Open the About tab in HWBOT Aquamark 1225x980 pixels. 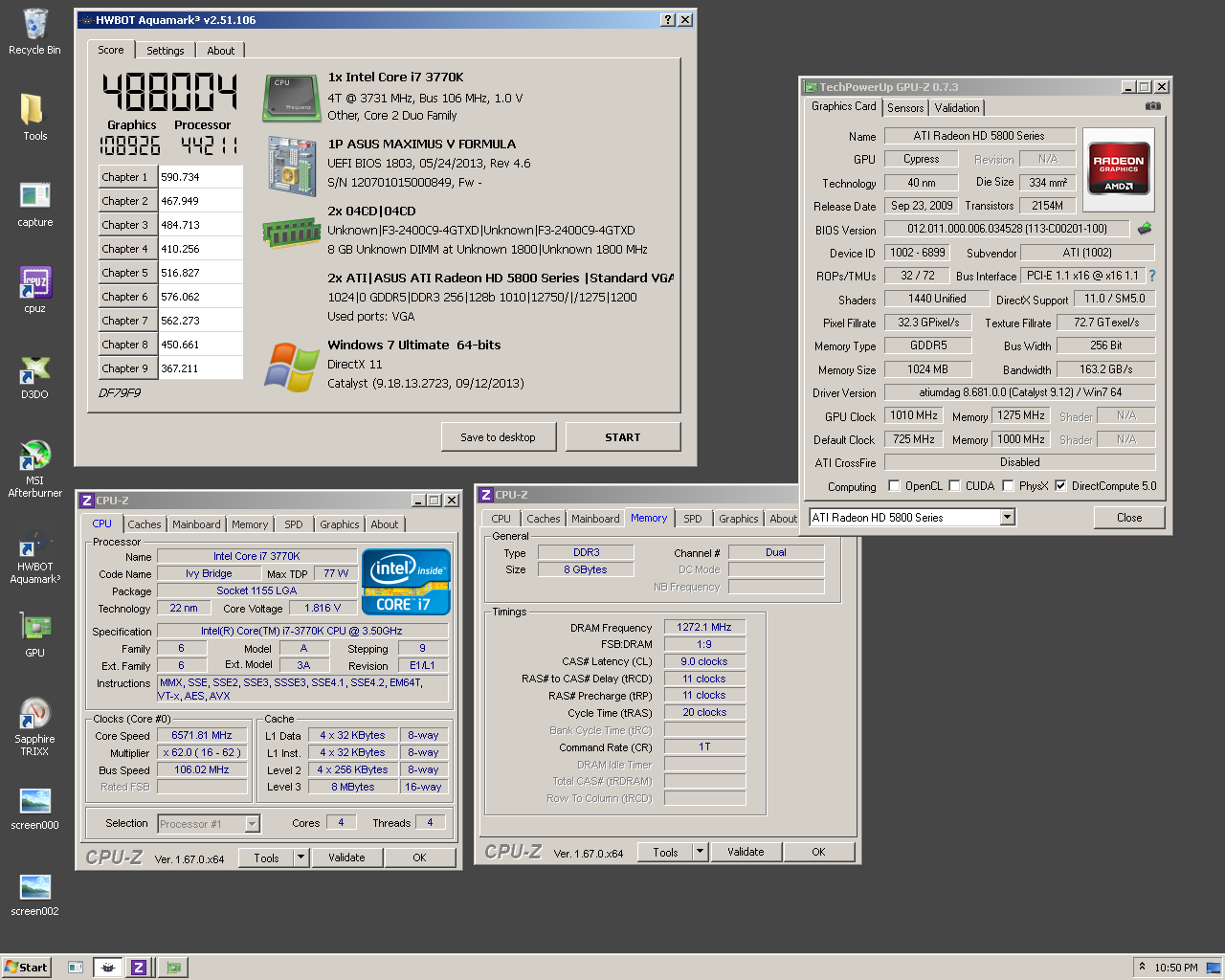point(220,51)
